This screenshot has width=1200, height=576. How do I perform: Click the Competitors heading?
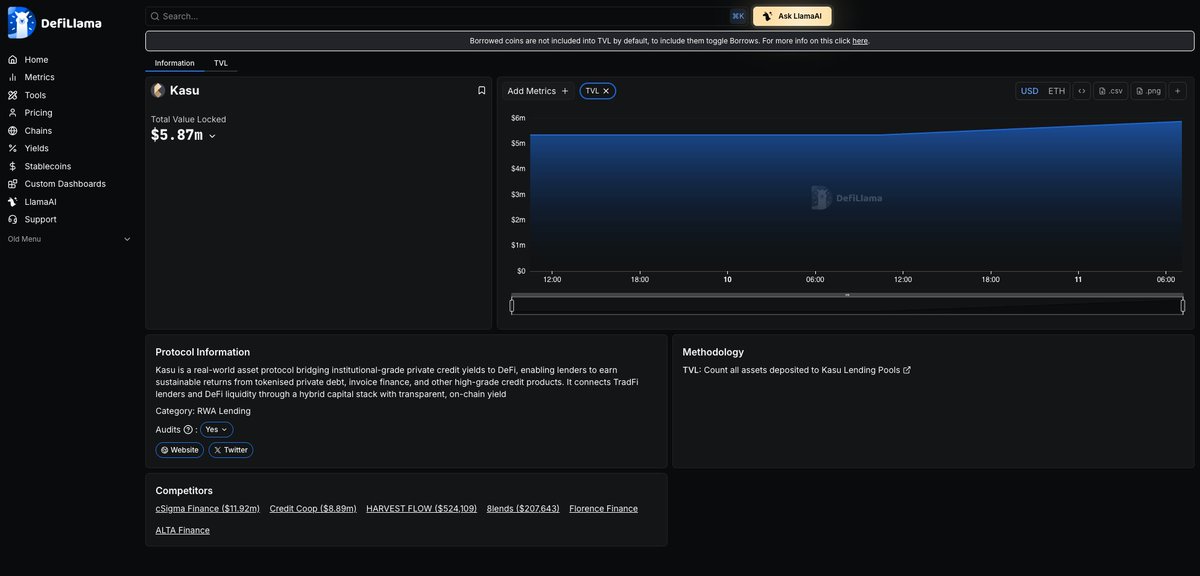(184, 491)
